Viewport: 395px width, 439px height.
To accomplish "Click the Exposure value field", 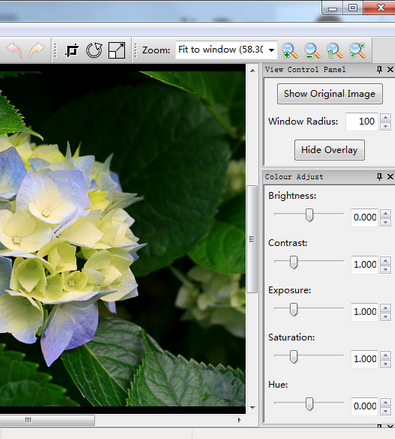I will click(x=364, y=312).
